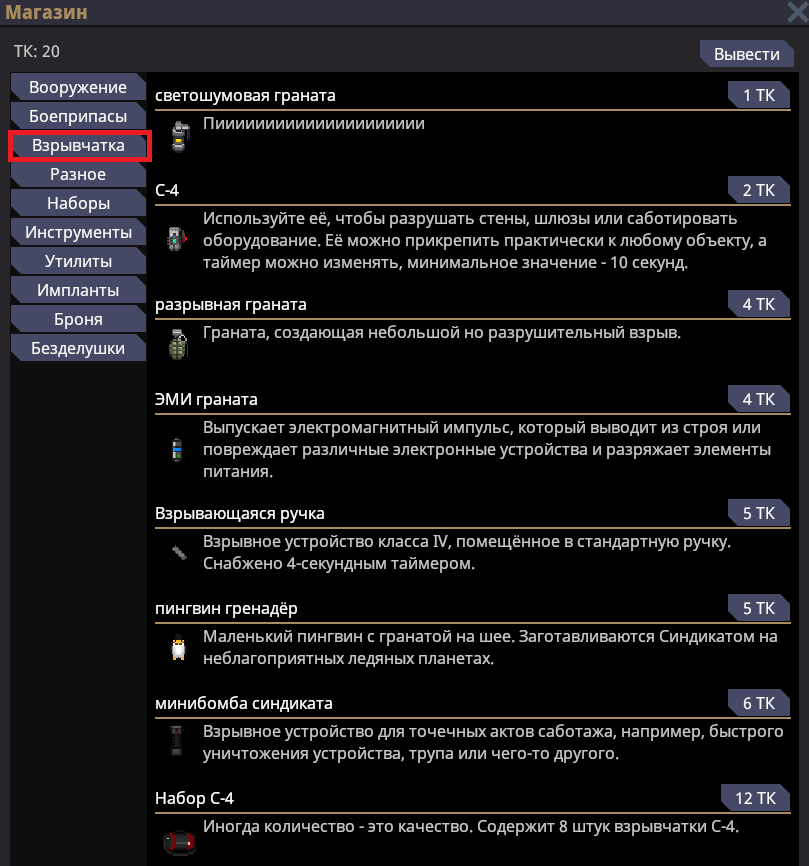Click the exploding pen icon
809x866 pixels.
tap(178, 551)
